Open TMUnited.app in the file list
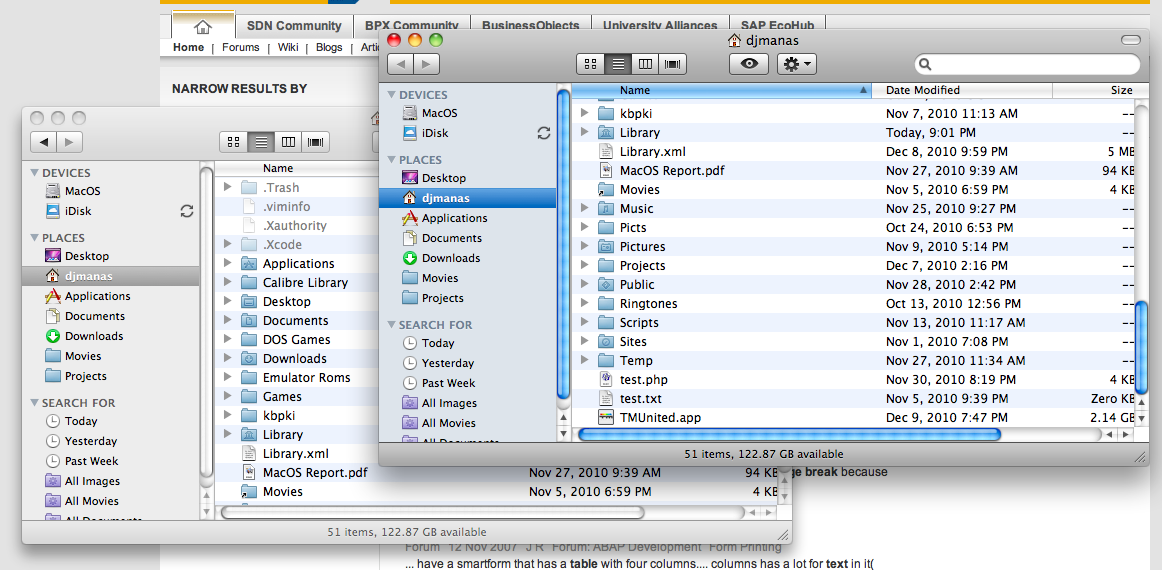The image size is (1162, 570). tap(660, 418)
